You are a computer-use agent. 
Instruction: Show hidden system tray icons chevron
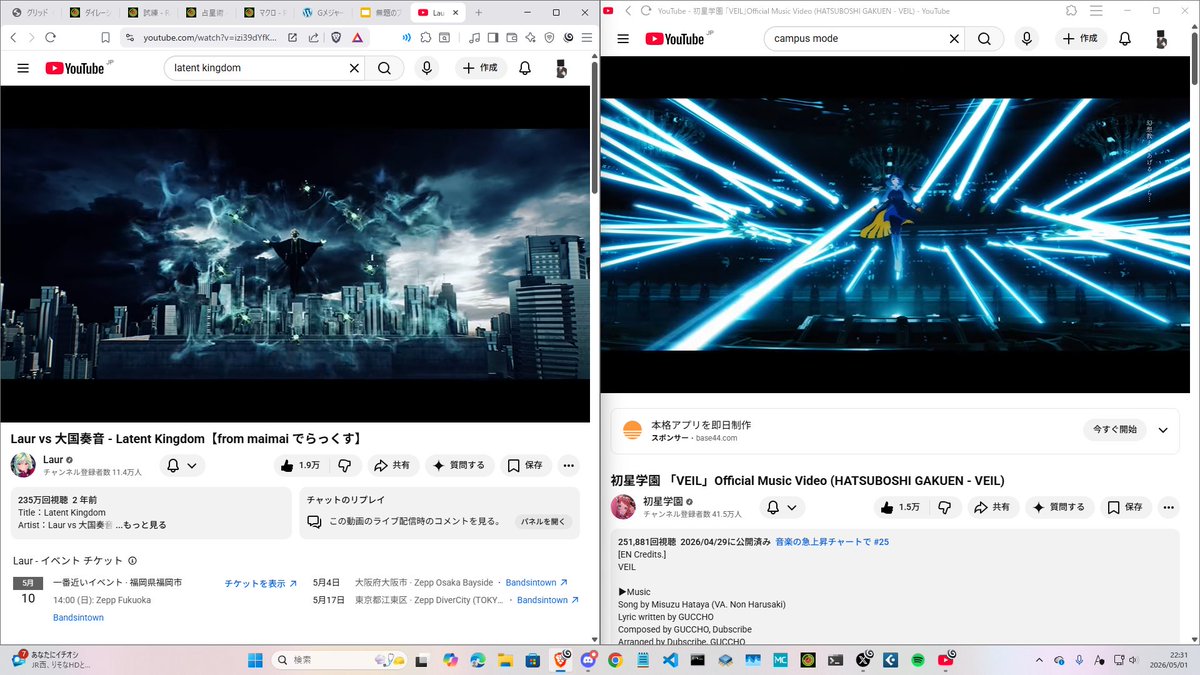tap(1037, 660)
